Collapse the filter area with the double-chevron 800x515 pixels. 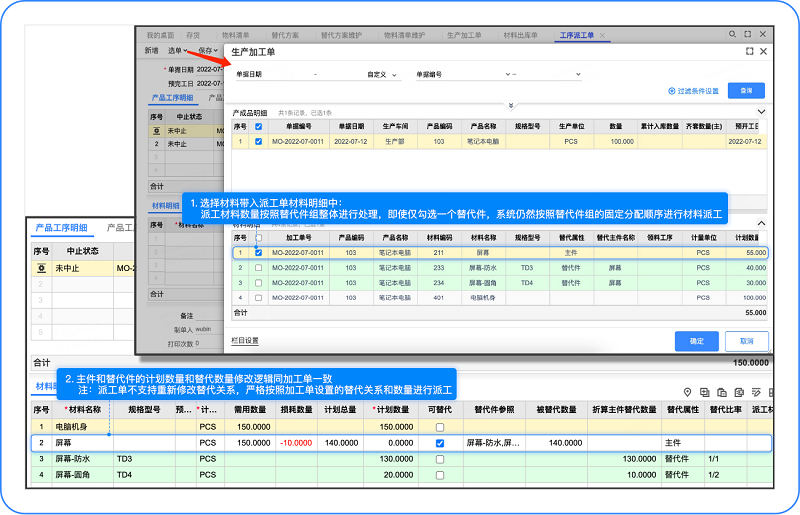coord(511,106)
